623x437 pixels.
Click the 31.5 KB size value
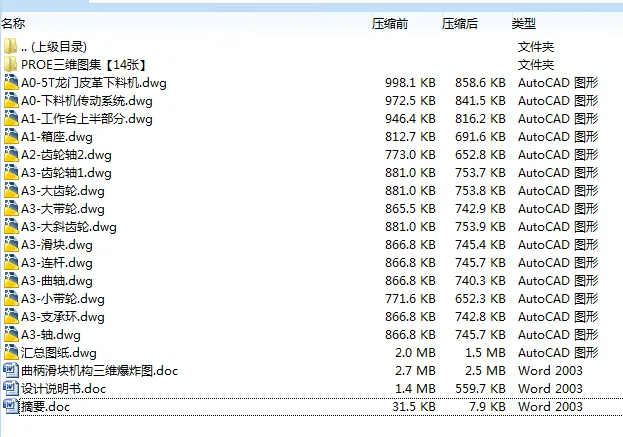[414, 406]
